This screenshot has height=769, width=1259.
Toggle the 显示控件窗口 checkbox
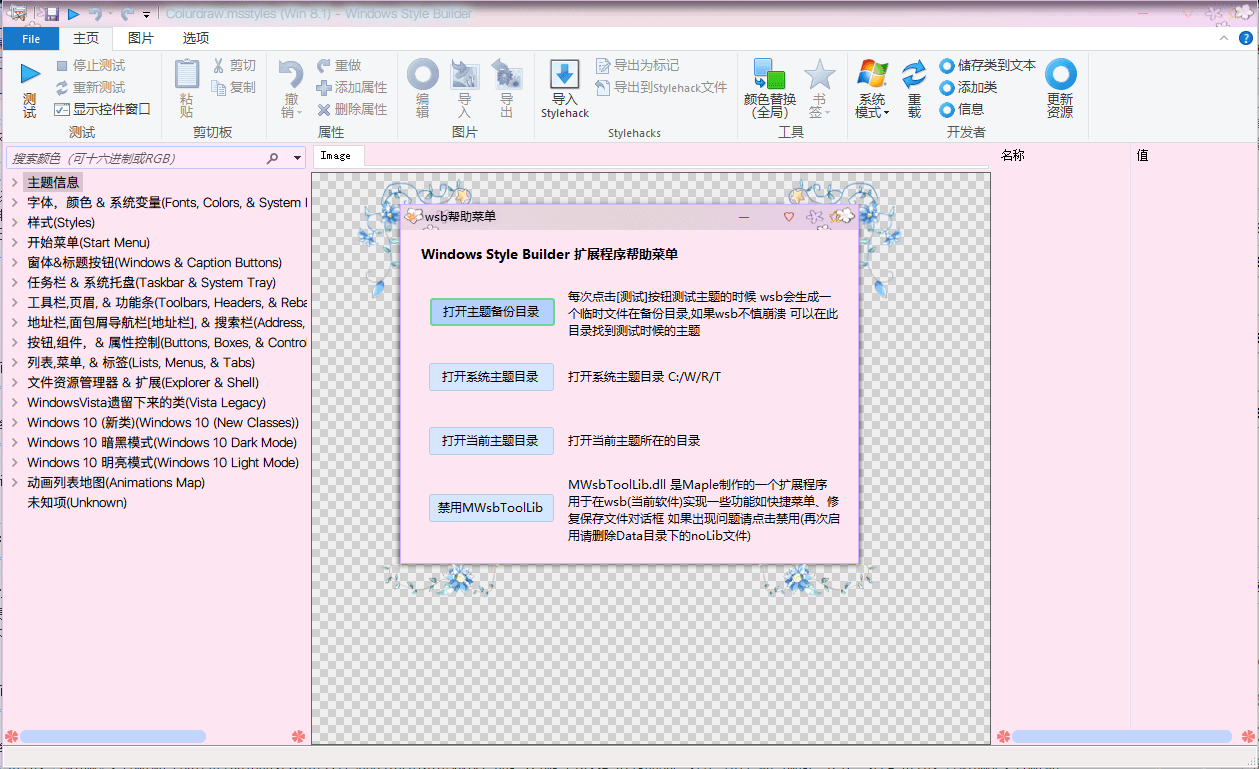(x=62, y=110)
